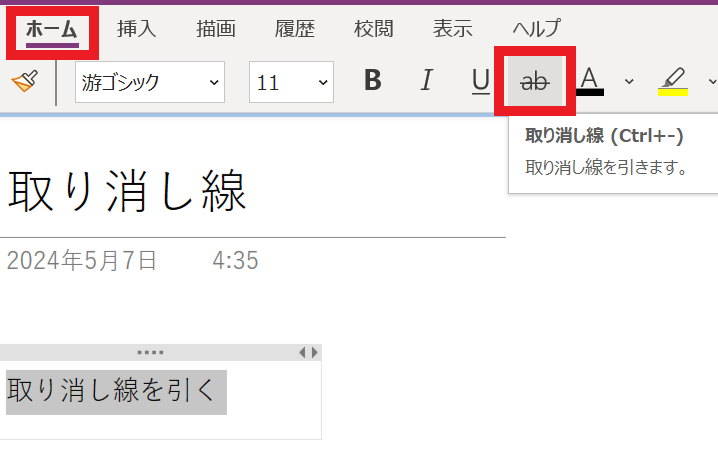718x463 pixels.
Task: Toggle underline formatting
Action: [x=481, y=81]
